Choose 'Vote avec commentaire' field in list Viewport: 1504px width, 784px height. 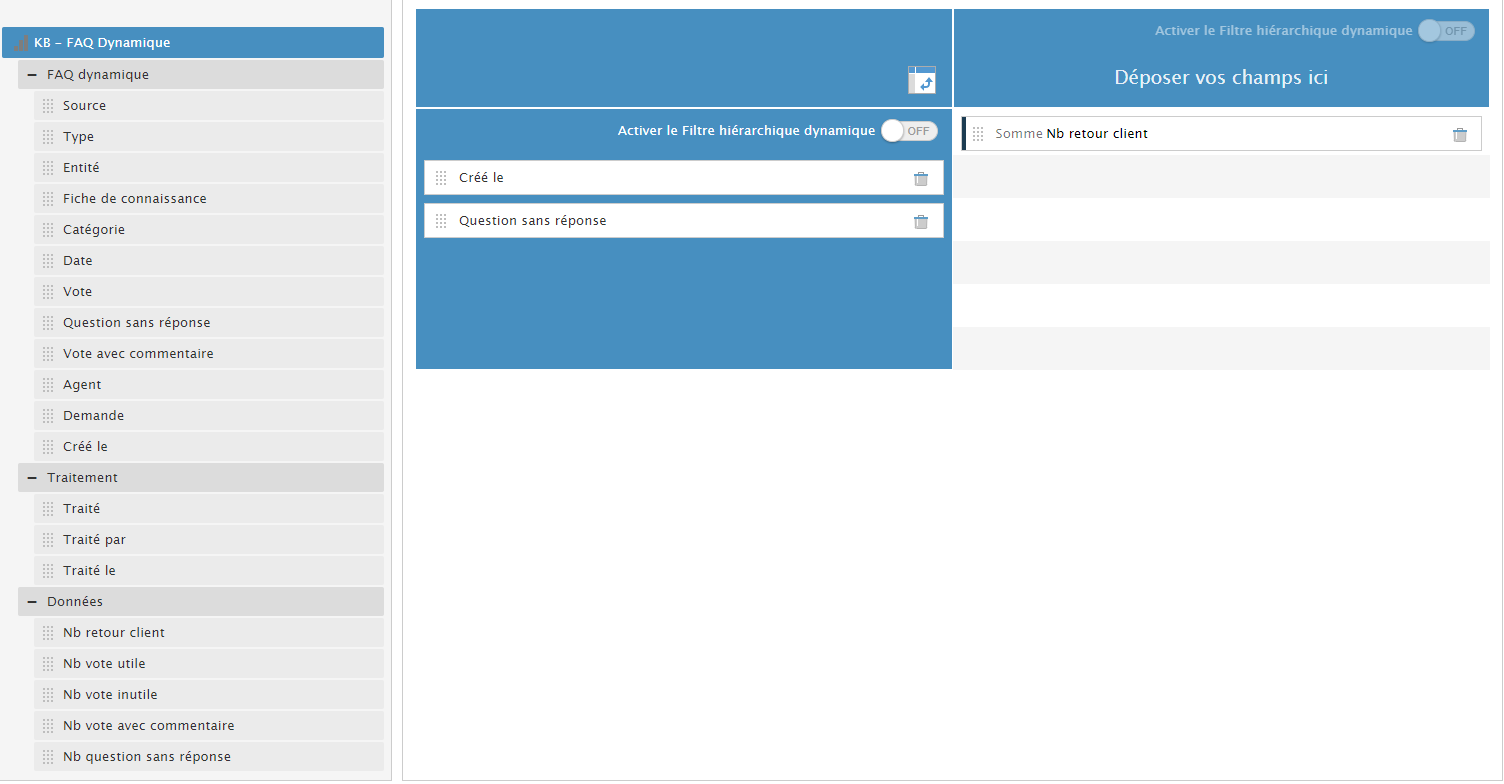coord(138,354)
